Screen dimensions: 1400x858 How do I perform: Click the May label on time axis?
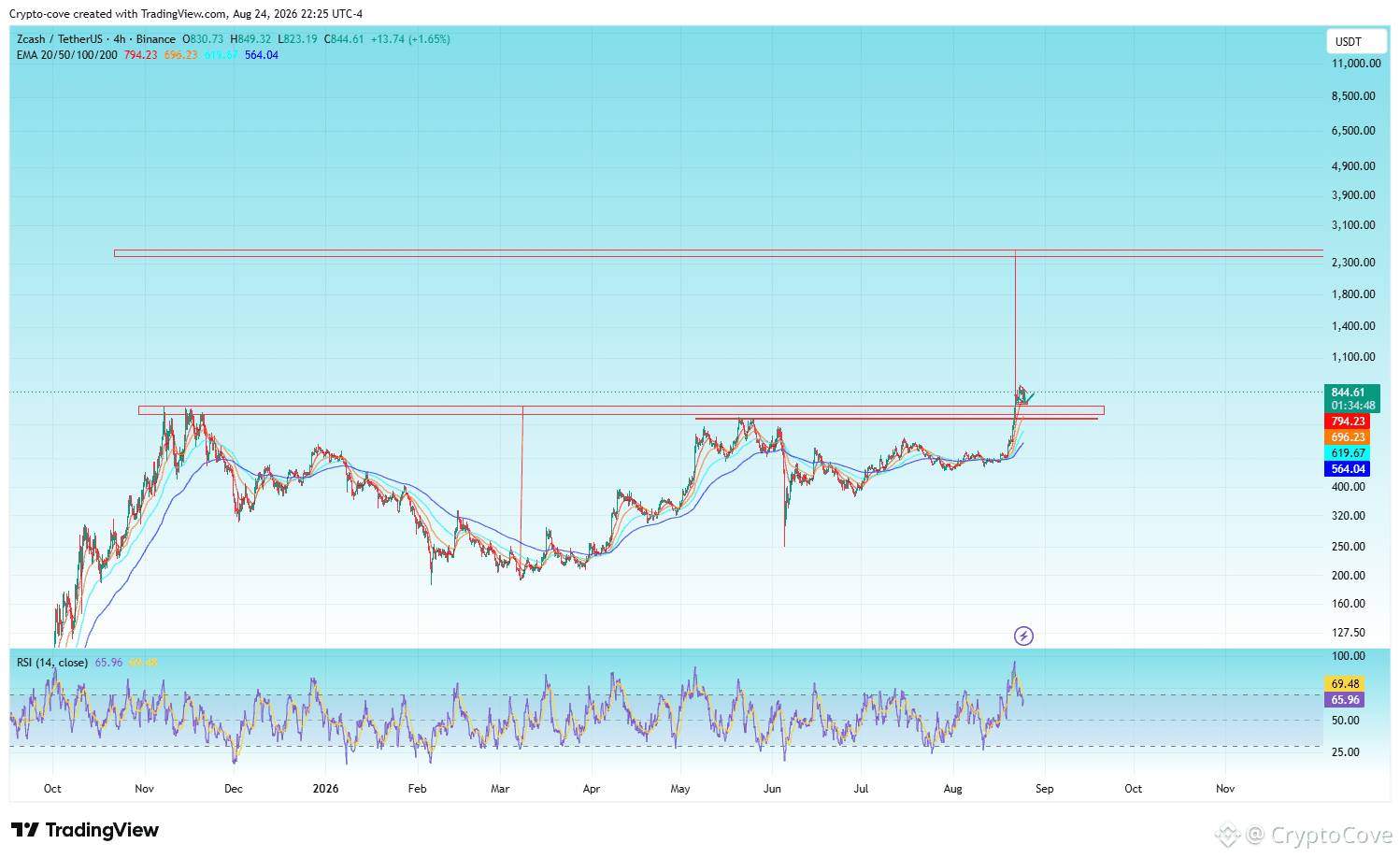(x=680, y=789)
